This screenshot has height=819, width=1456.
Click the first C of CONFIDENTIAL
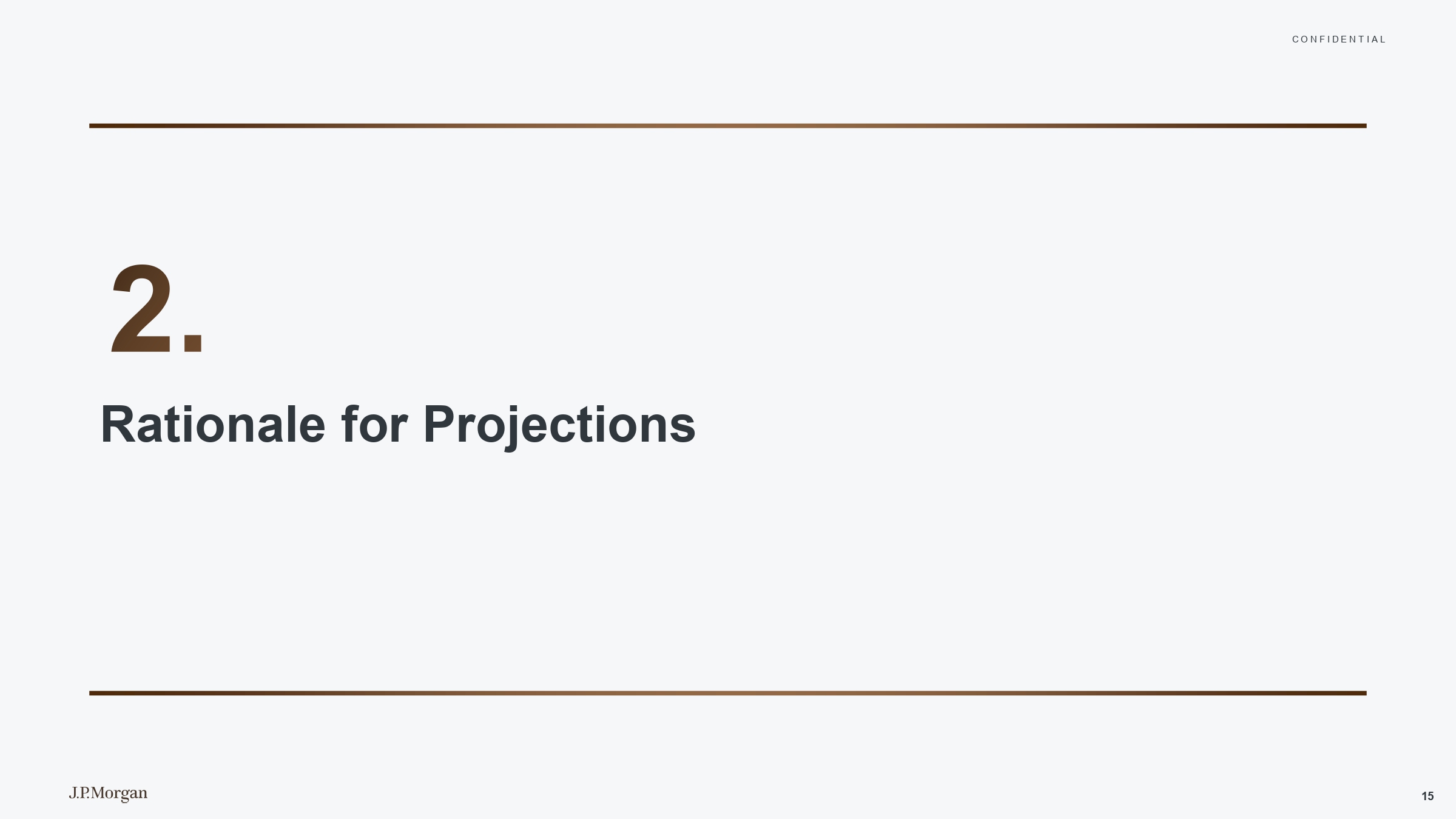tap(1296, 39)
